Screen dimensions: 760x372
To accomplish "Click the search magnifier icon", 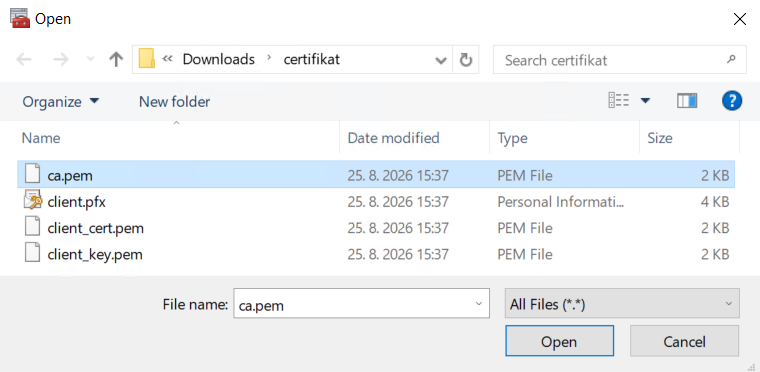I will point(731,59).
